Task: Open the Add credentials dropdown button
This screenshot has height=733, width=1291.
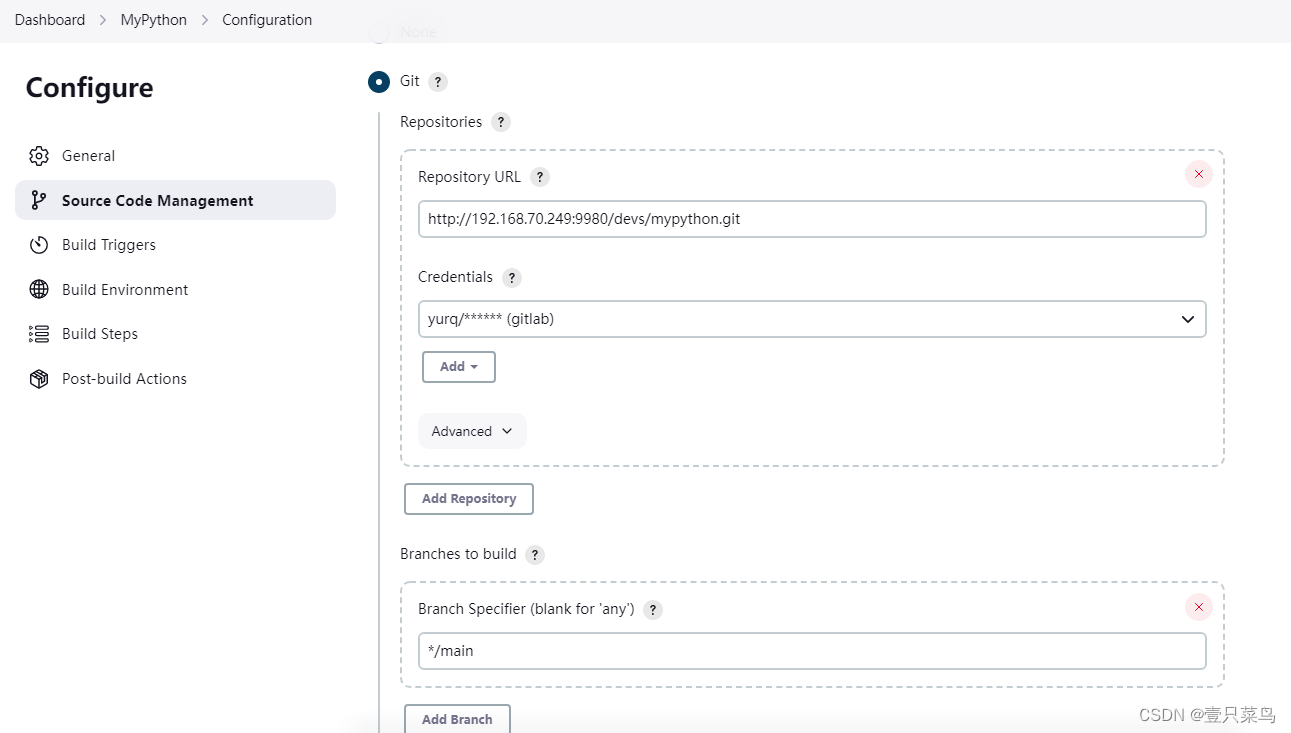Action: 459,367
